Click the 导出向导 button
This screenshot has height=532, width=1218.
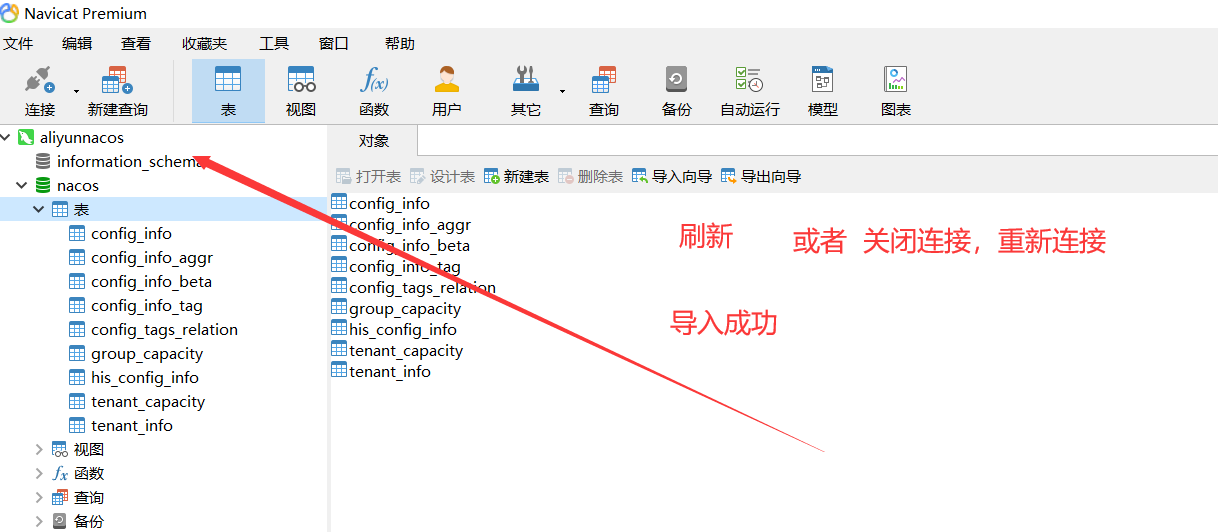tap(761, 176)
